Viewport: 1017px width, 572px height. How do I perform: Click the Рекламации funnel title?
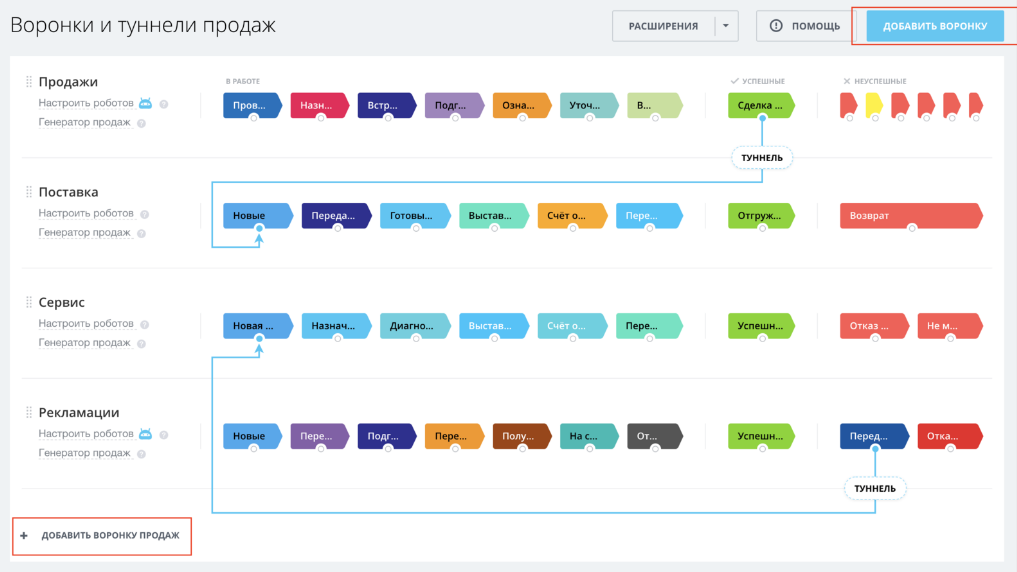pos(78,412)
